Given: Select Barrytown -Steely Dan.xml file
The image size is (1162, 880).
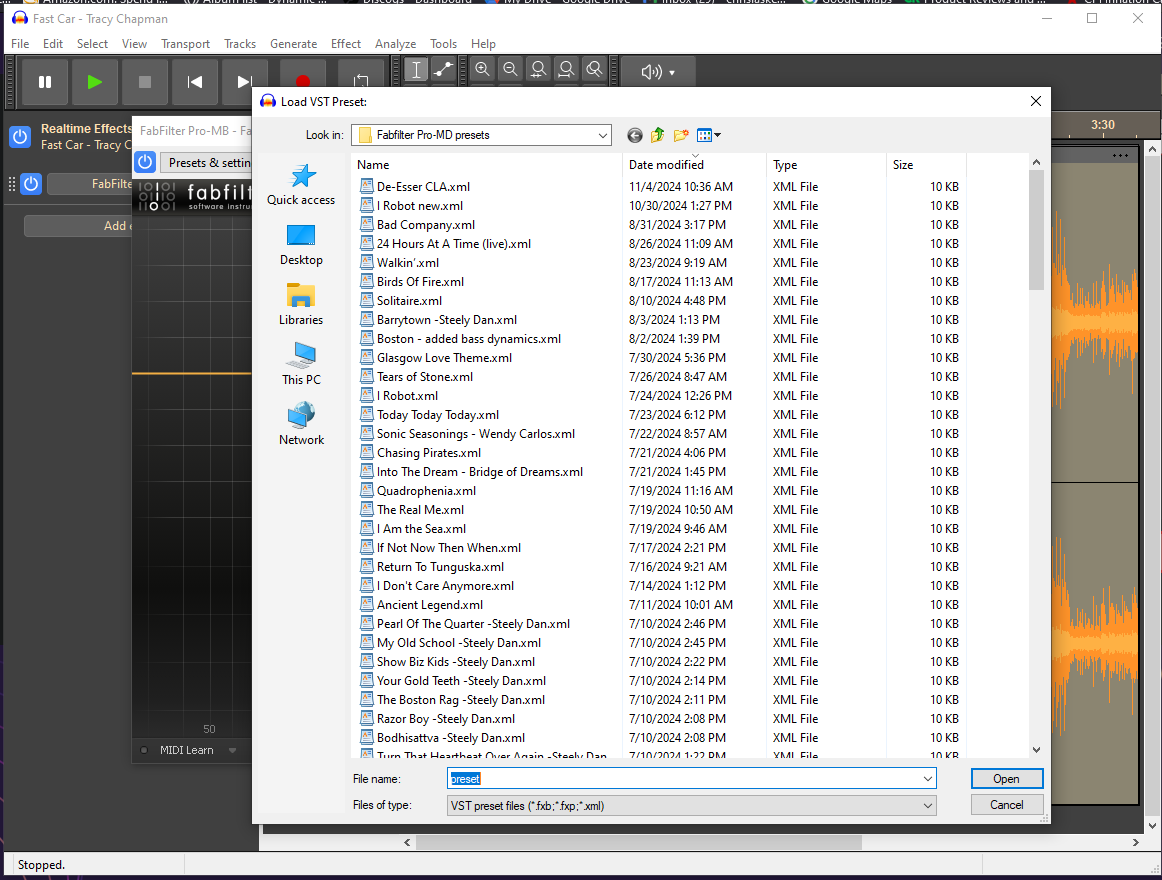Looking at the screenshot, I should (447, 320).
